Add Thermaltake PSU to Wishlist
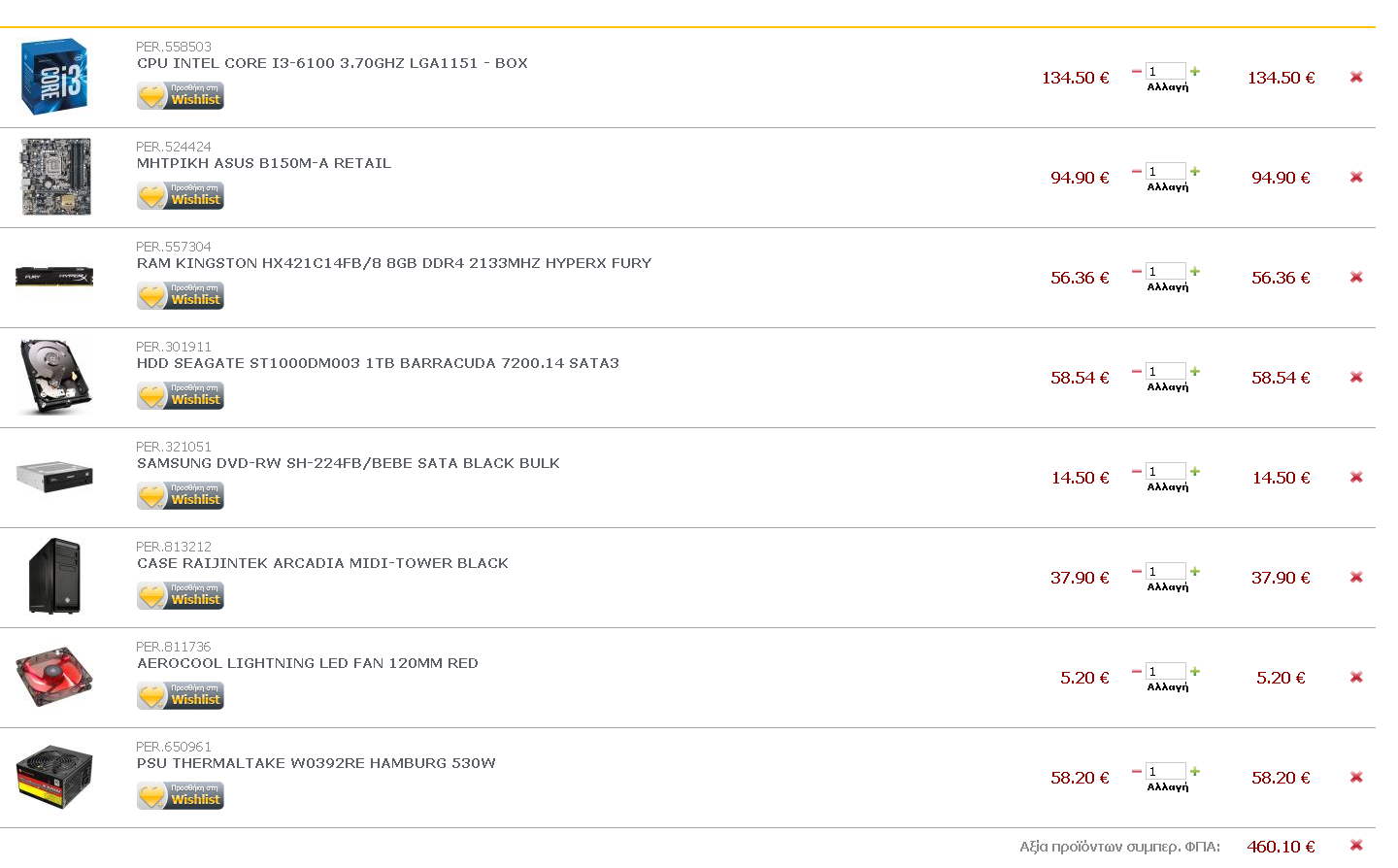The width and height of the screenshot is (1398, 868). tap(181, 795)
